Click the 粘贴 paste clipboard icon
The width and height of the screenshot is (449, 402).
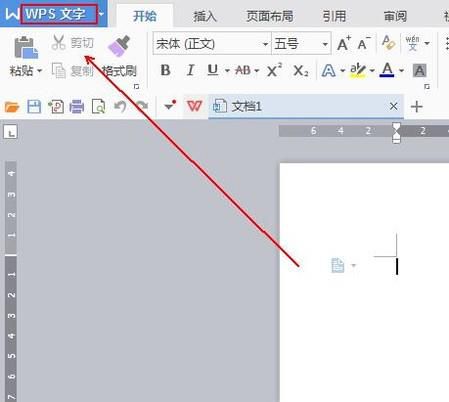[x=26, y=48]
